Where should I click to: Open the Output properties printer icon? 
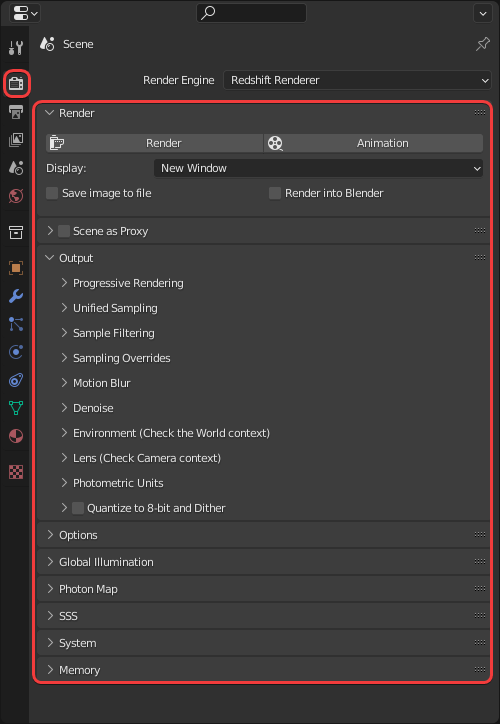[x=16, y=112]
